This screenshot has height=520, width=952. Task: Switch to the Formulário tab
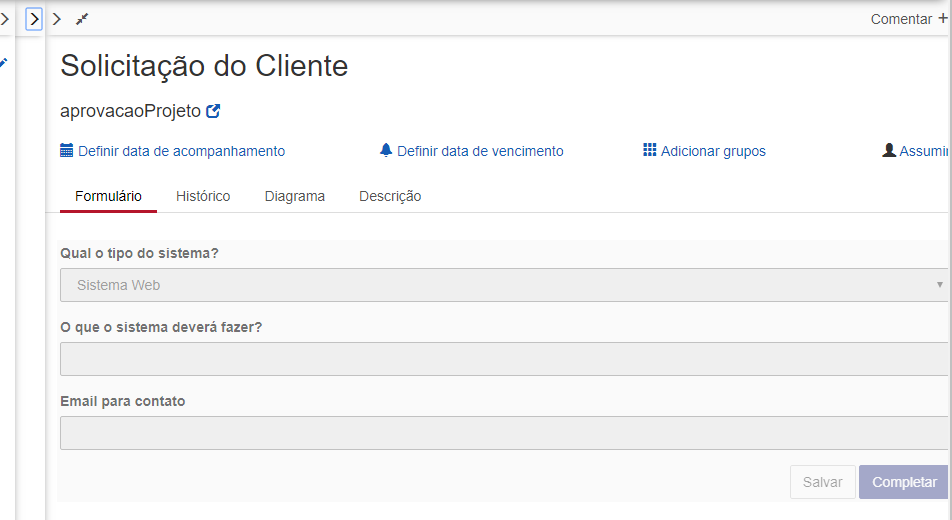pyautogui.click(x=108, y=196)
